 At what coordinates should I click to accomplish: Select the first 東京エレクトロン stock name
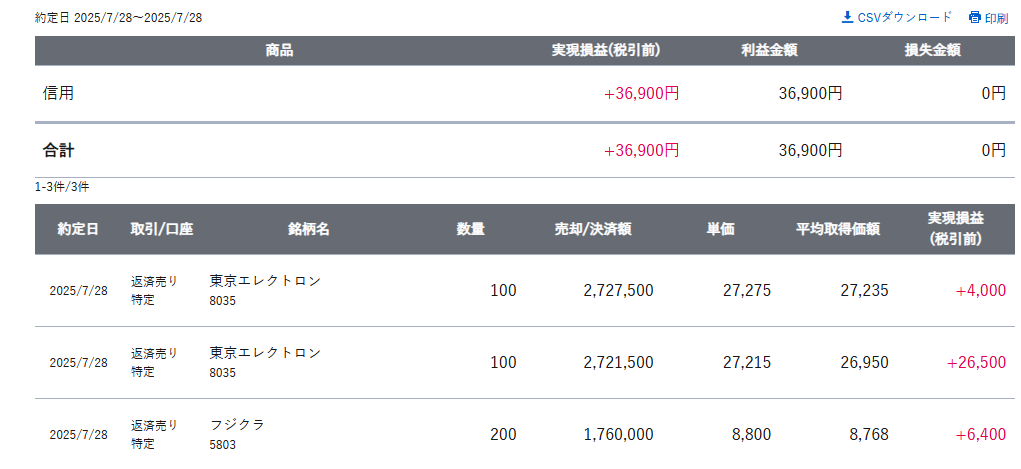(x=266, y=281)
